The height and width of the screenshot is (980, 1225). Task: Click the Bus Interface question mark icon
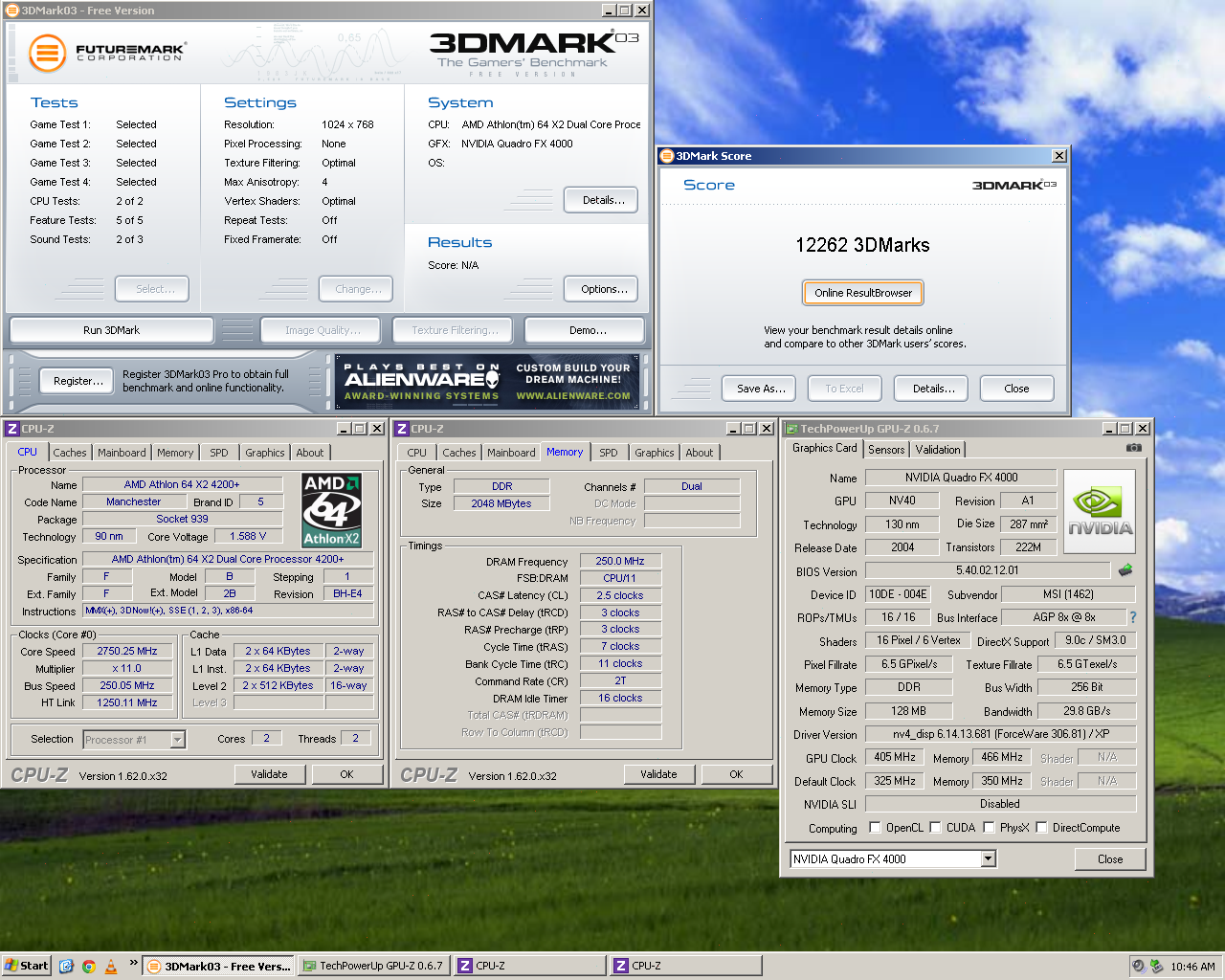[x=1133, y=617]
